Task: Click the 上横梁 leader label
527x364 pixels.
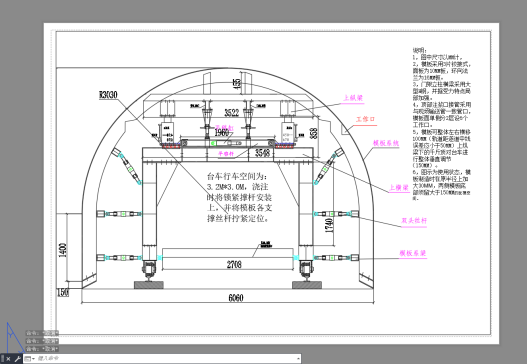Action: coord(399,188)
